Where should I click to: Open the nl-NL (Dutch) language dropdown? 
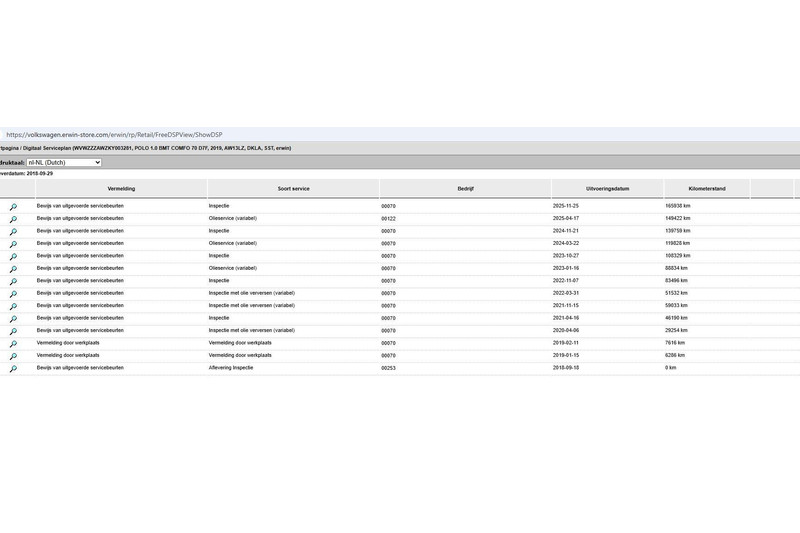[64, 161]
